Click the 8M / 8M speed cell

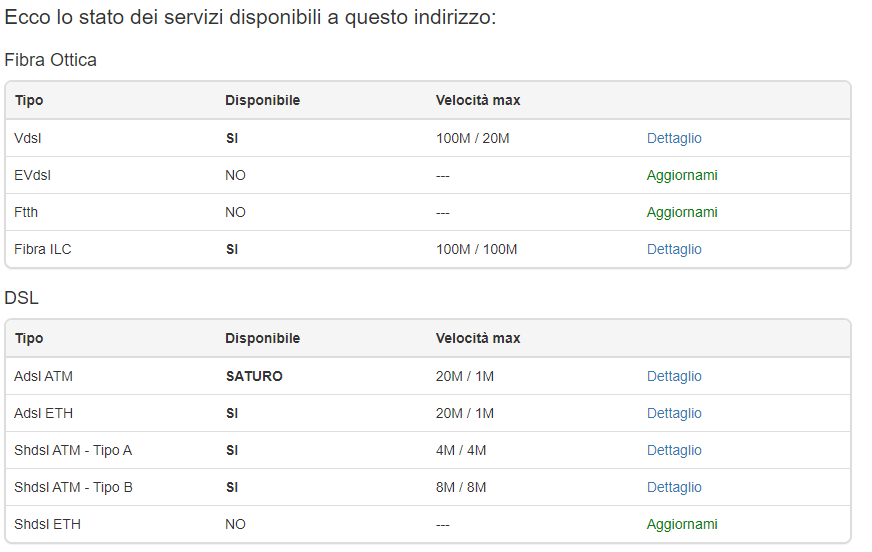coord(461,487)
